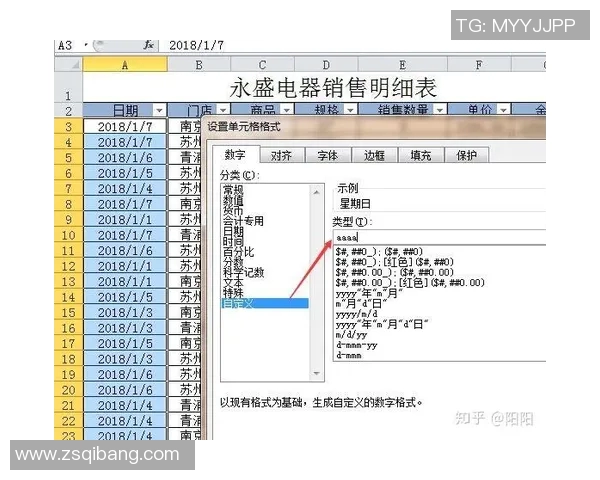Select 自定义 in the category list
Viewport: 600px width, 480px height.
(x=265, y=304)
